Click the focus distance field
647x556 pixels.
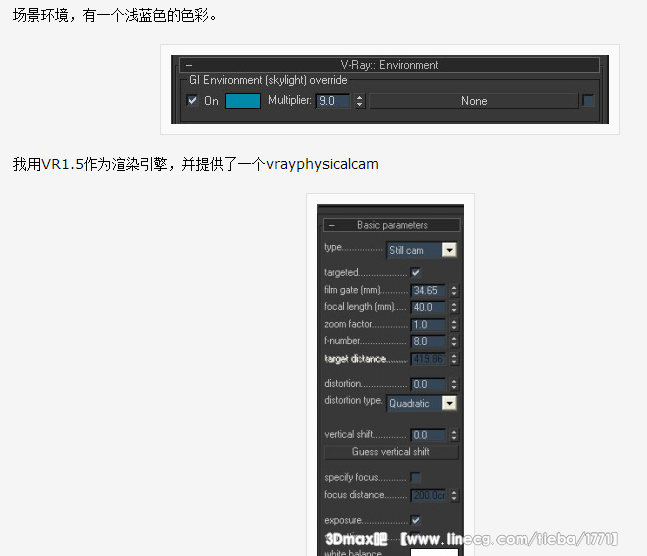tap(428, 495)
